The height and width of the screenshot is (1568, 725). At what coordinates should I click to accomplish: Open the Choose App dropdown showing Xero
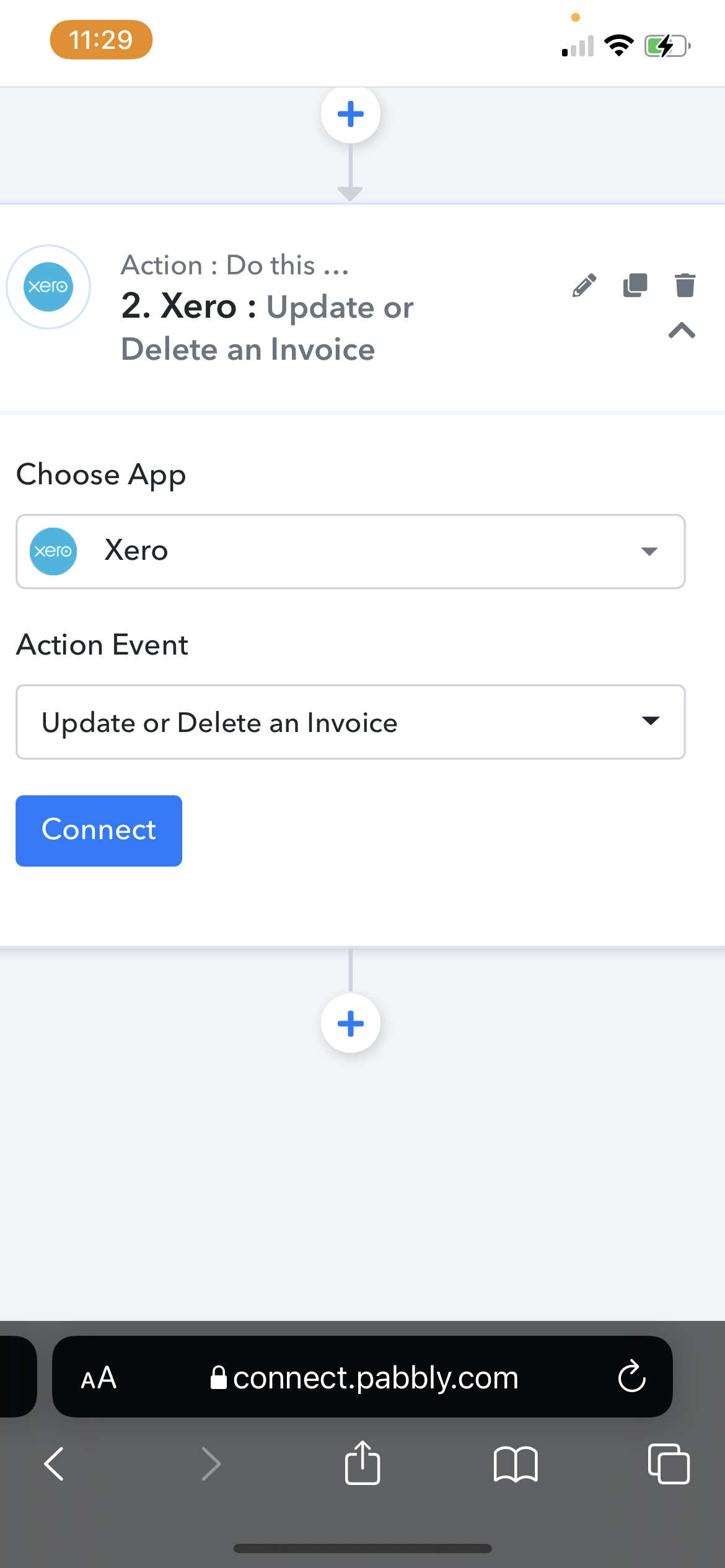pos(351,551)
